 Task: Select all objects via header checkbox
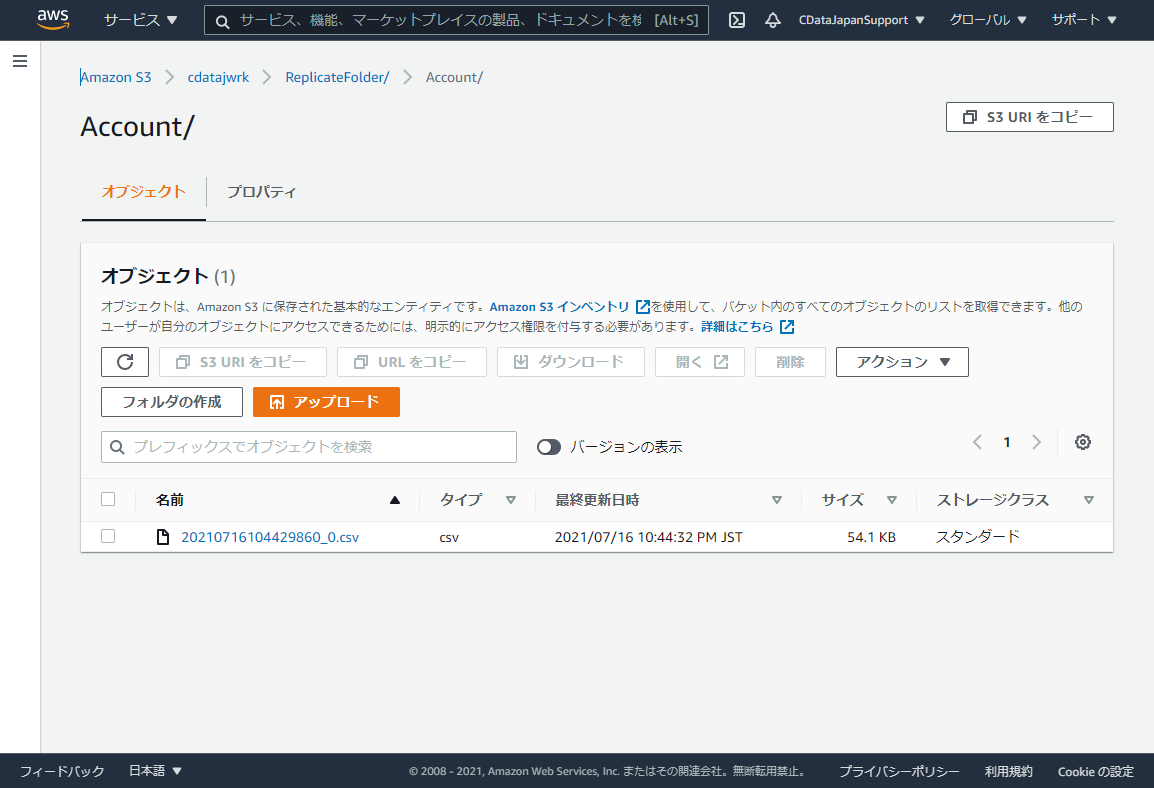tap(108, 498)
